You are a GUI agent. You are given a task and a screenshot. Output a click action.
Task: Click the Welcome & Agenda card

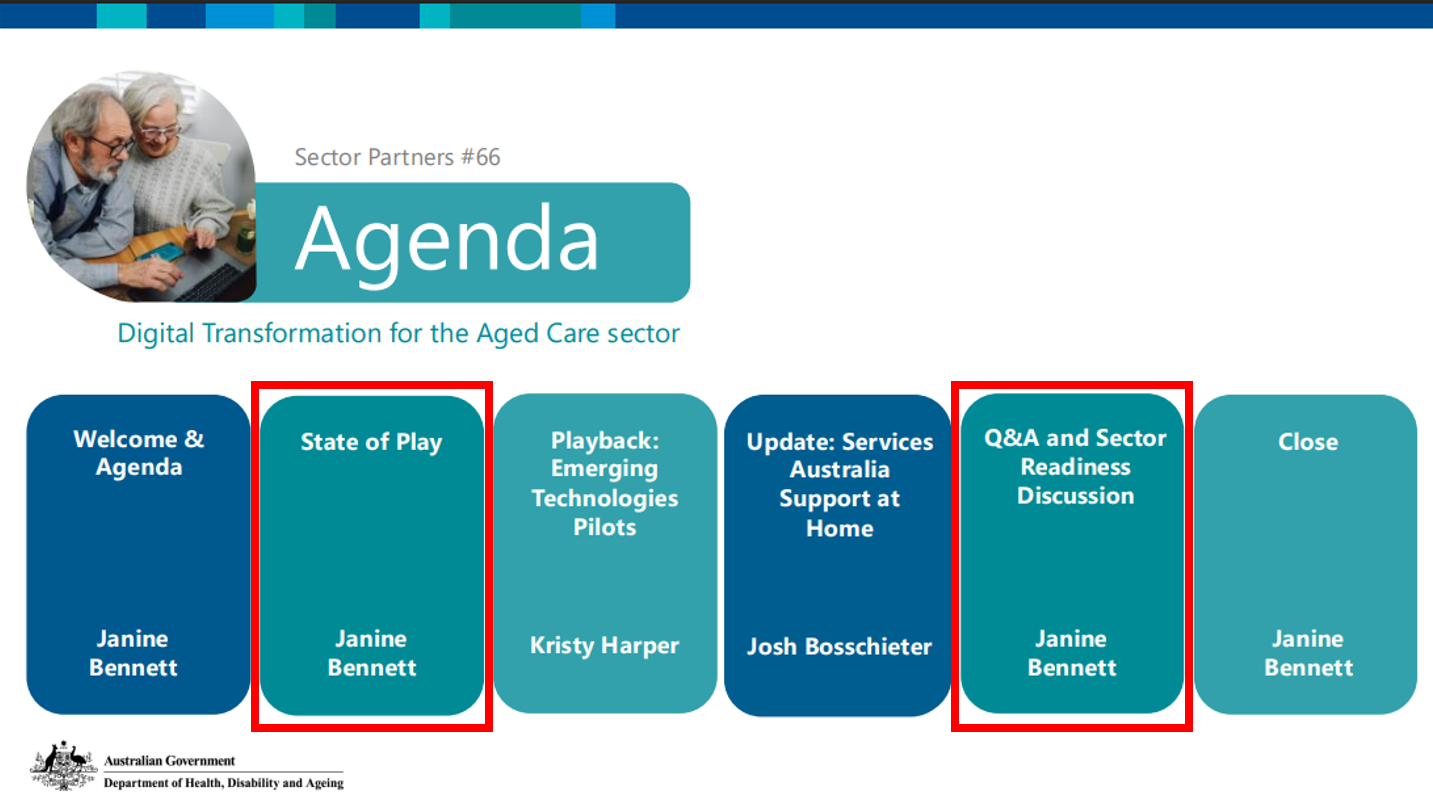tap(138, 554)
